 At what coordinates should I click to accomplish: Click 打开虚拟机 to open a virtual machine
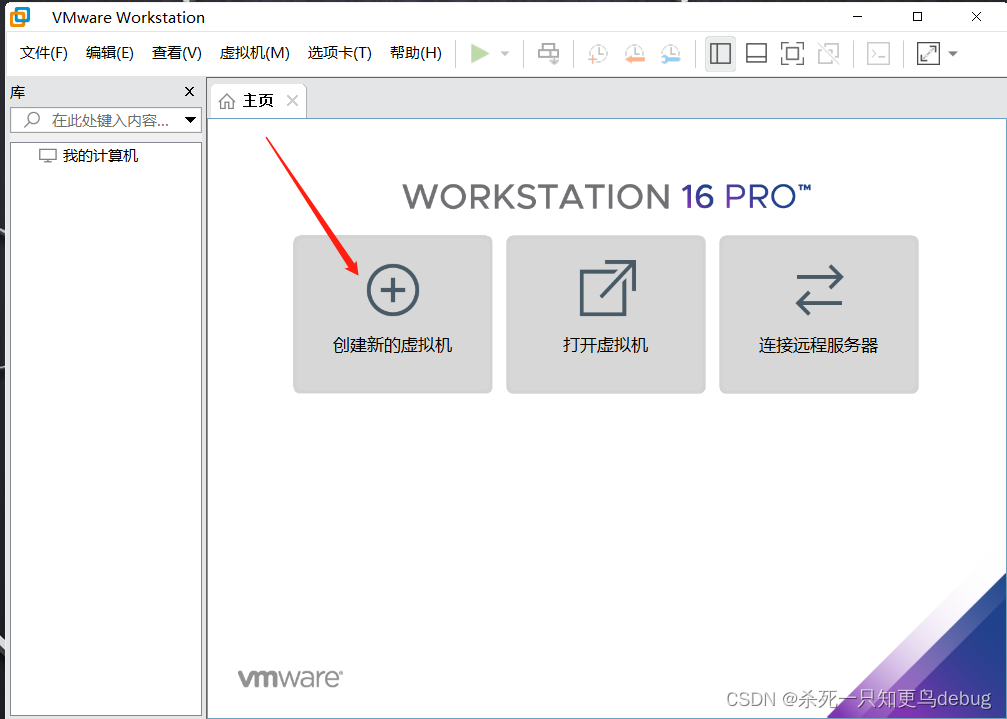coord(605,313)
